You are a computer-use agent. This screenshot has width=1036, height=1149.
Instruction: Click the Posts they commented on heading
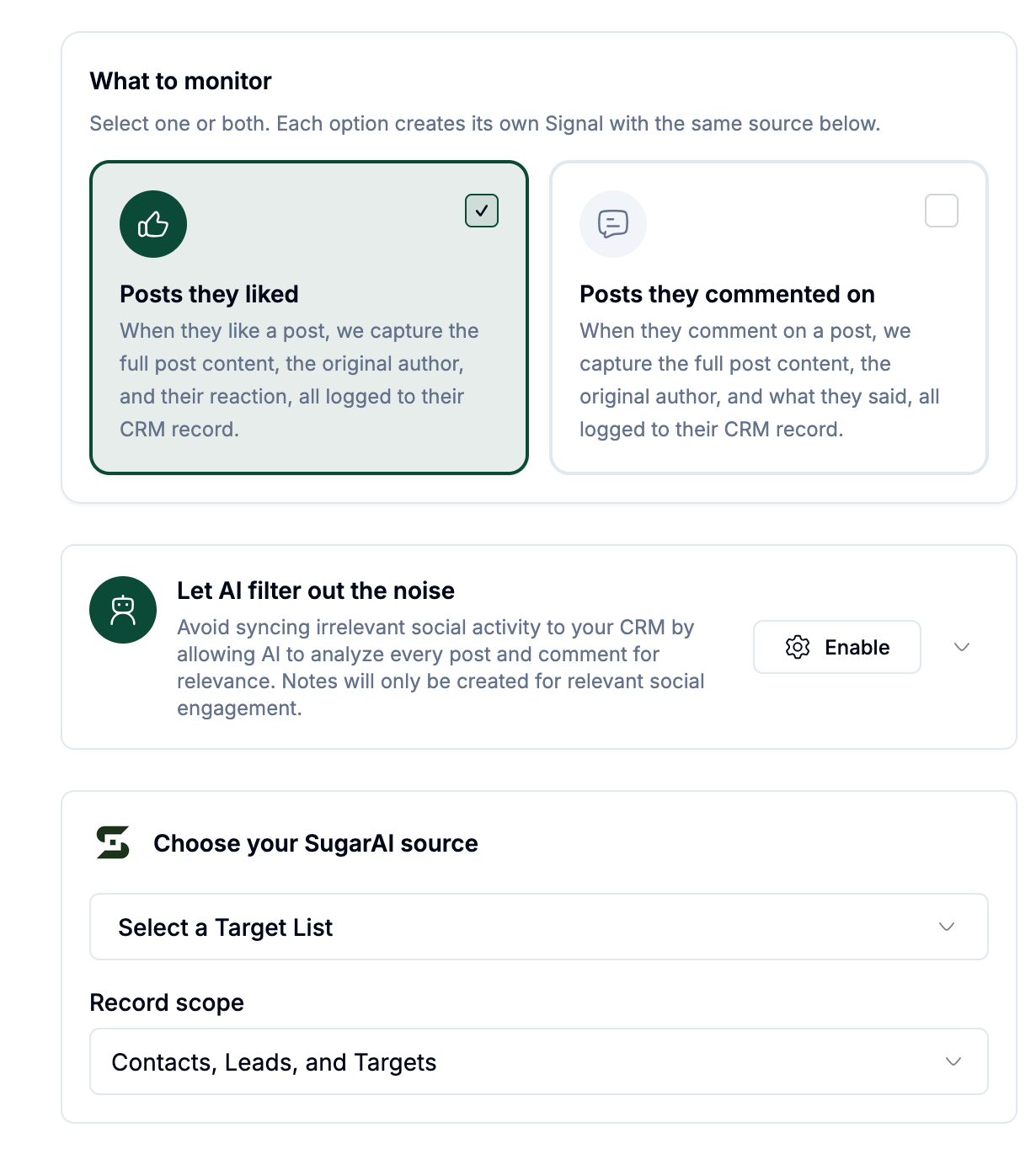pos(727,294)
